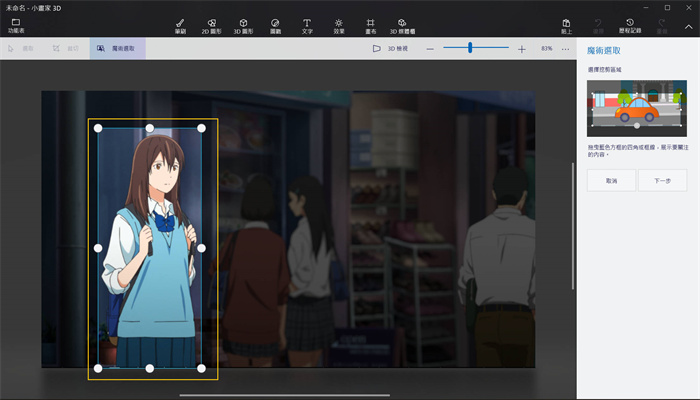This screenshot has width=700, height=400.
Task: Open the 3D shapes (3D 圖形) tool
Action: point(243,25)
